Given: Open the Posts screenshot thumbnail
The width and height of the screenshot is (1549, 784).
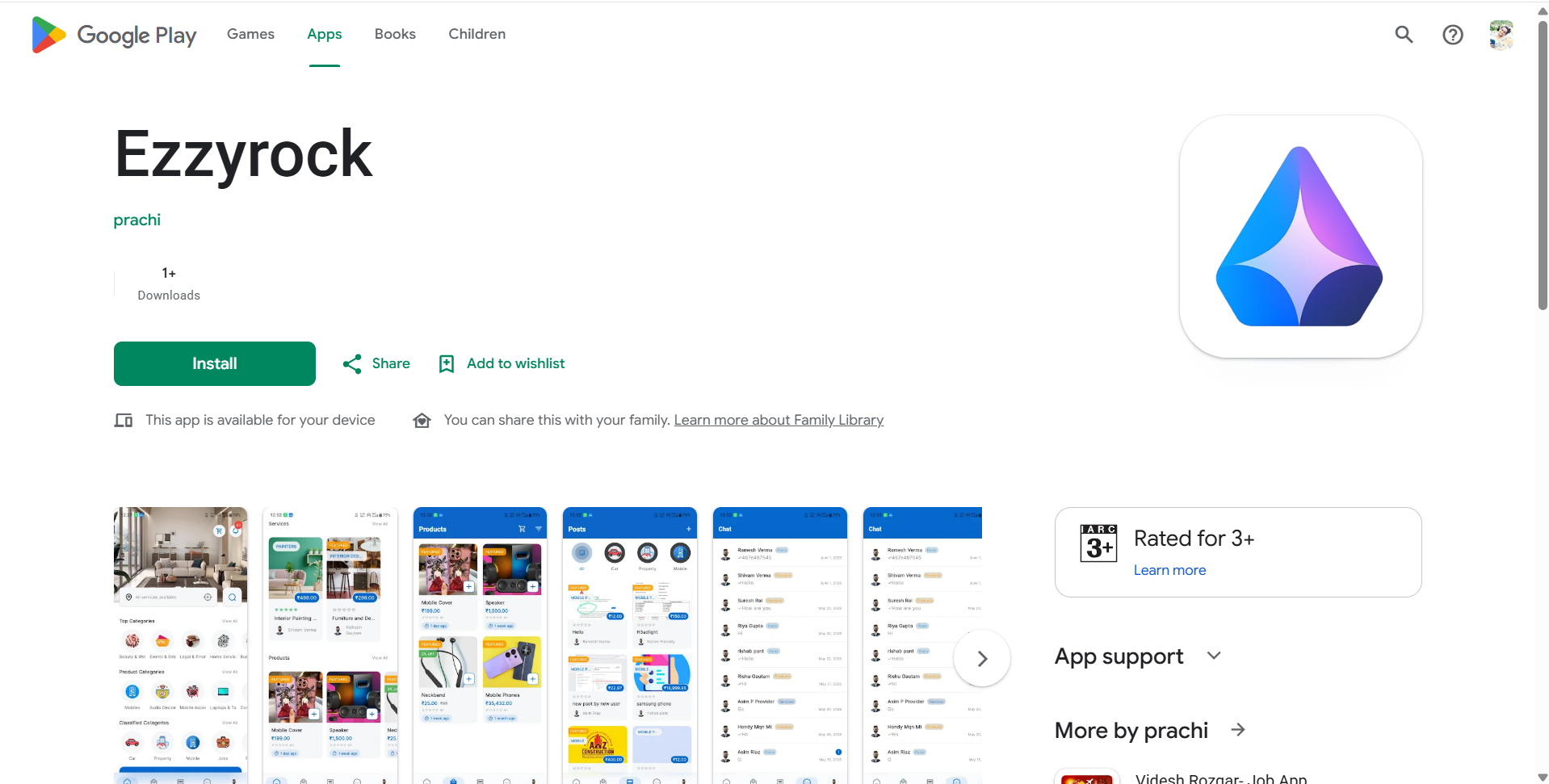Looking at the screenshot, I should 630,645.
